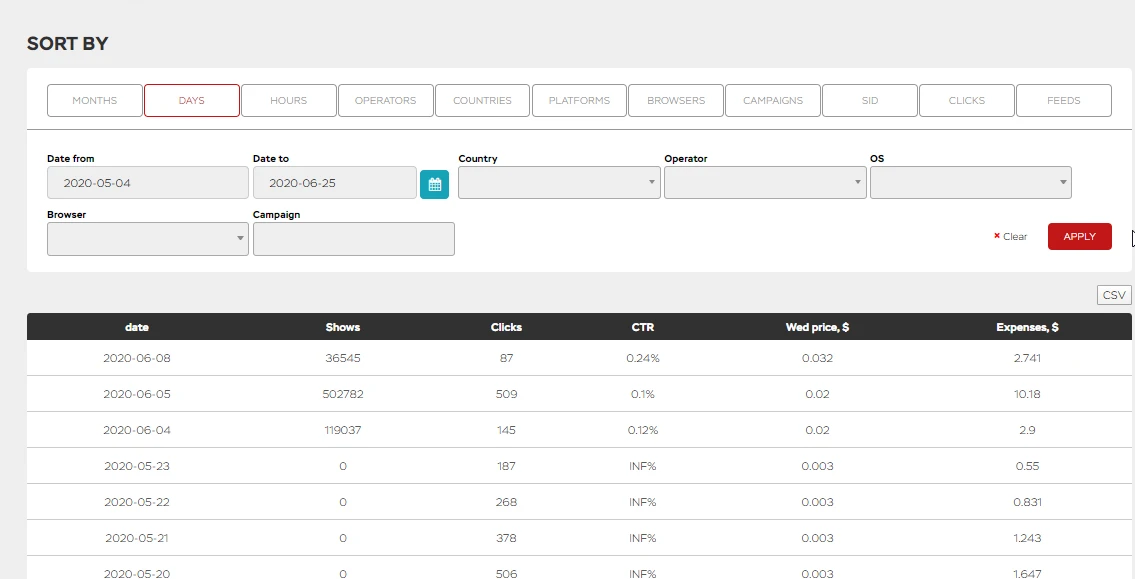Open the CAMPAIGNS tab
Screen dimensions: 1135x579
click(773, 101)
